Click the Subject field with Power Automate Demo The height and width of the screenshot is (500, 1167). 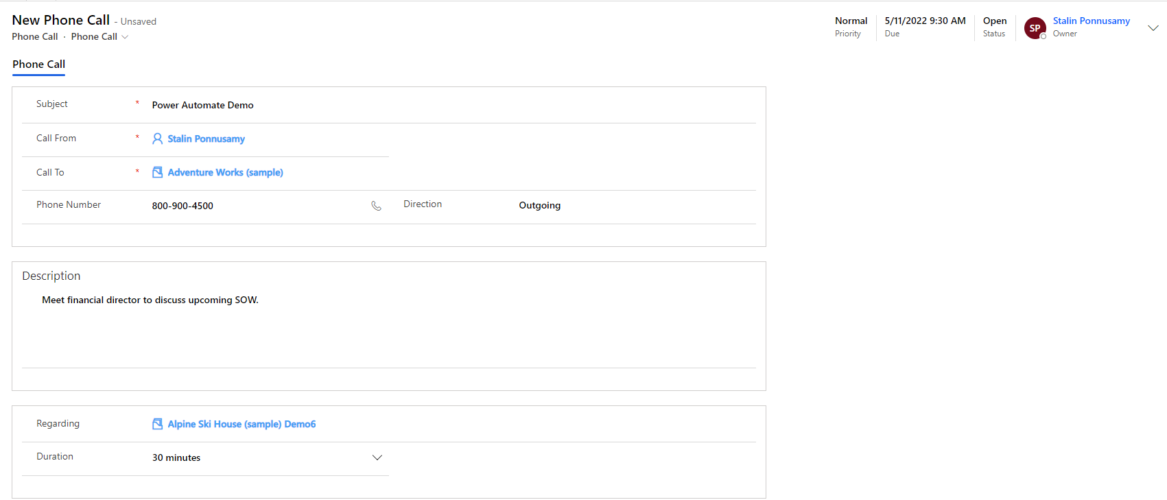coord(452,105)
